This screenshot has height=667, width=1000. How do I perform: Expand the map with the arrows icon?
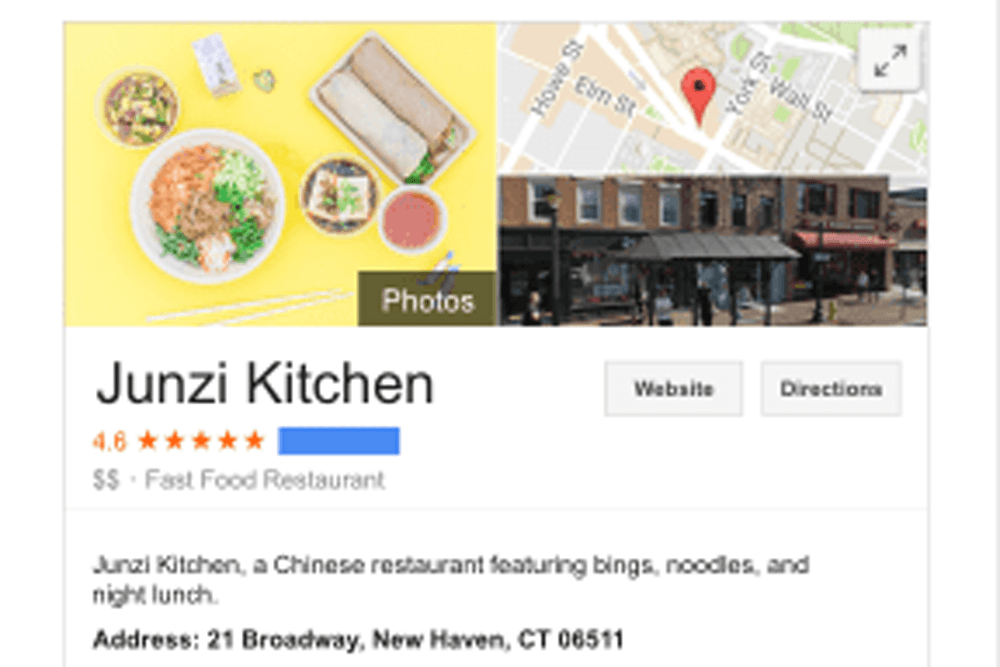890,60
